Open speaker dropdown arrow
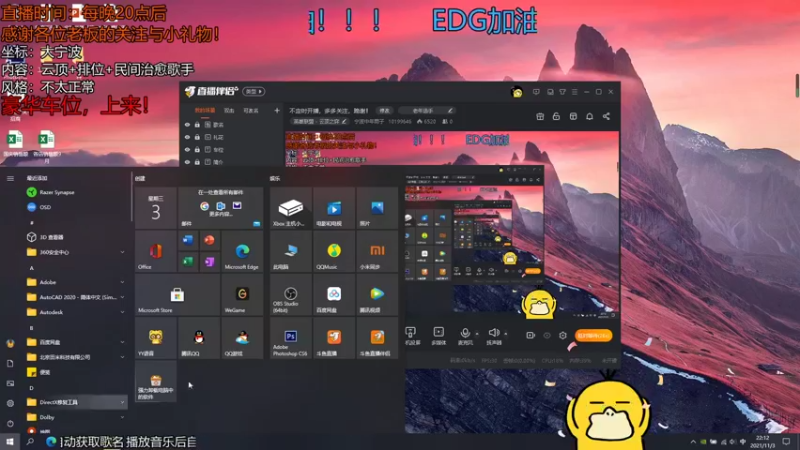Image resolution: width=800 pixels, height=450 pixels. point(506,334)
